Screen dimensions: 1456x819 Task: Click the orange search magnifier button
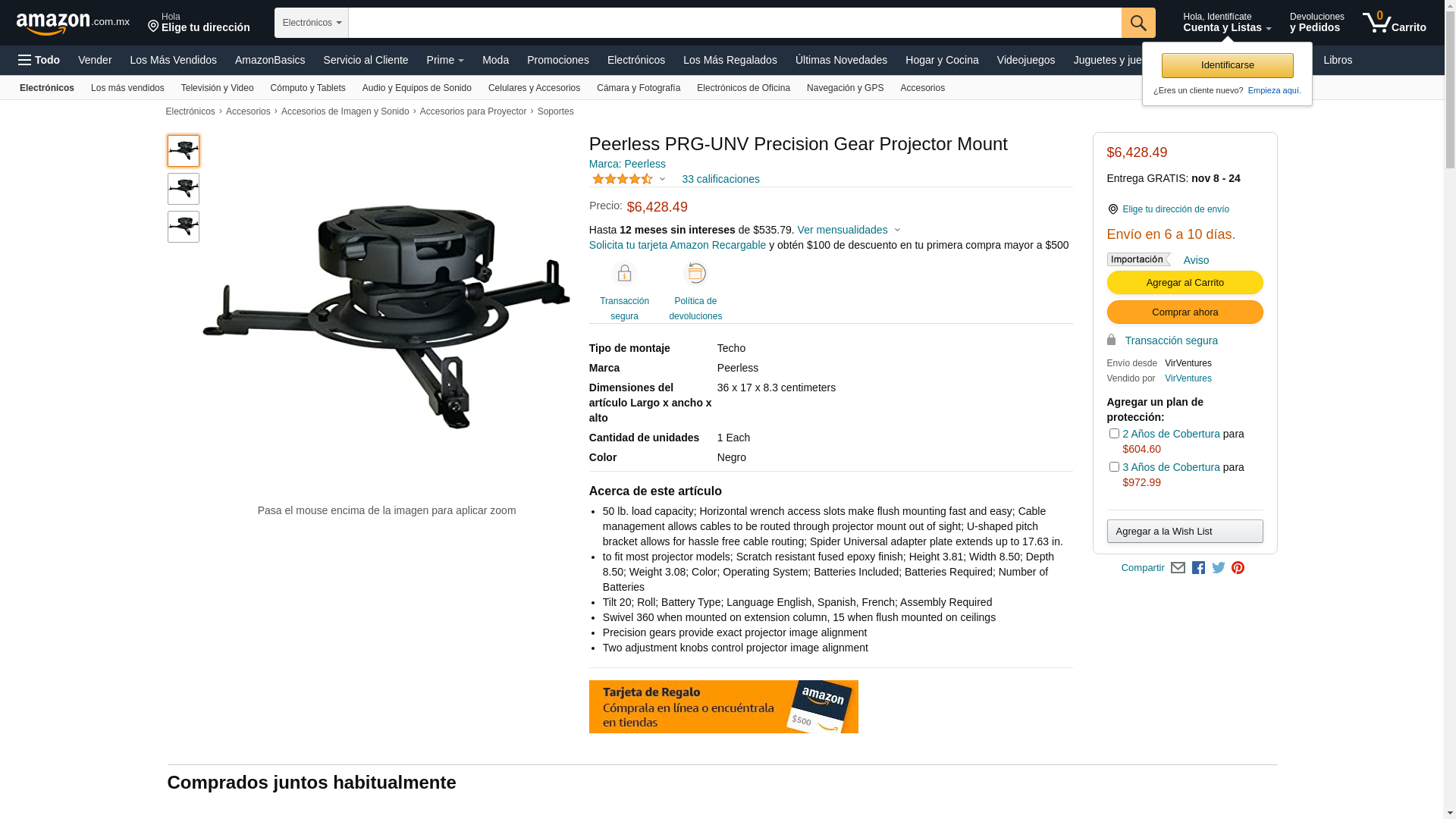1138,23
